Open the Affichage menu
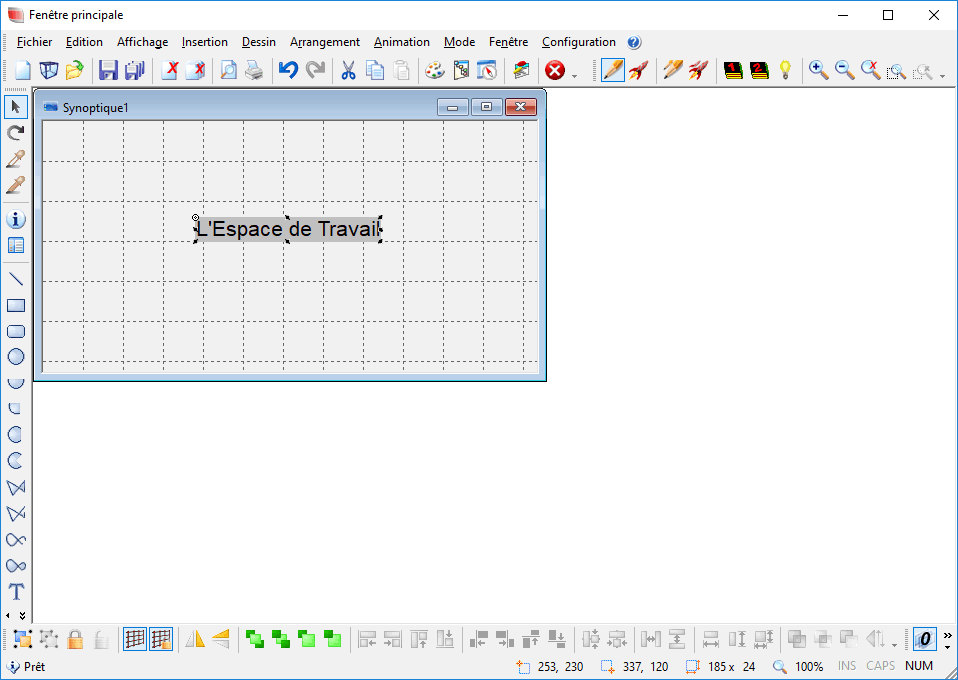Screen dimensions: 958x680 tap(142, 42)
